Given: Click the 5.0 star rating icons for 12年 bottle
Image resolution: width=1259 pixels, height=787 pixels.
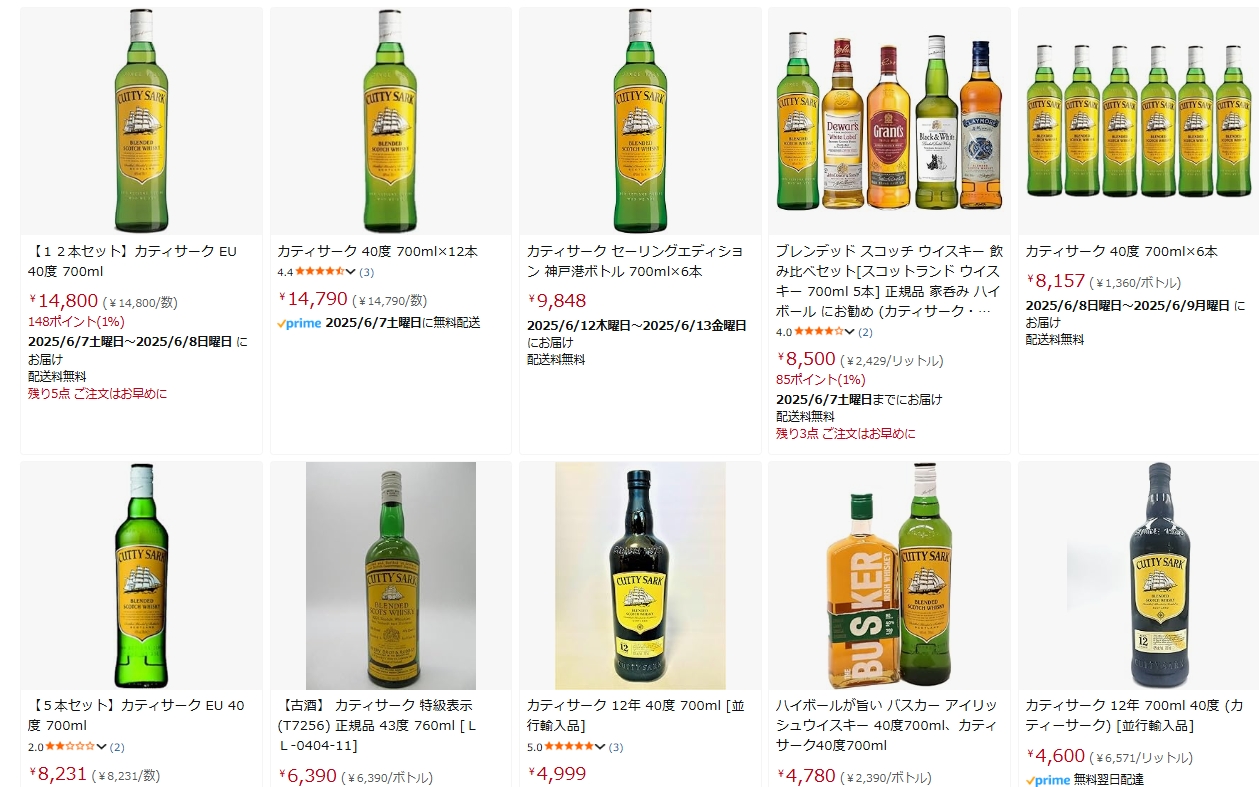Looking at the screenshot, I should tap(569, 746).
